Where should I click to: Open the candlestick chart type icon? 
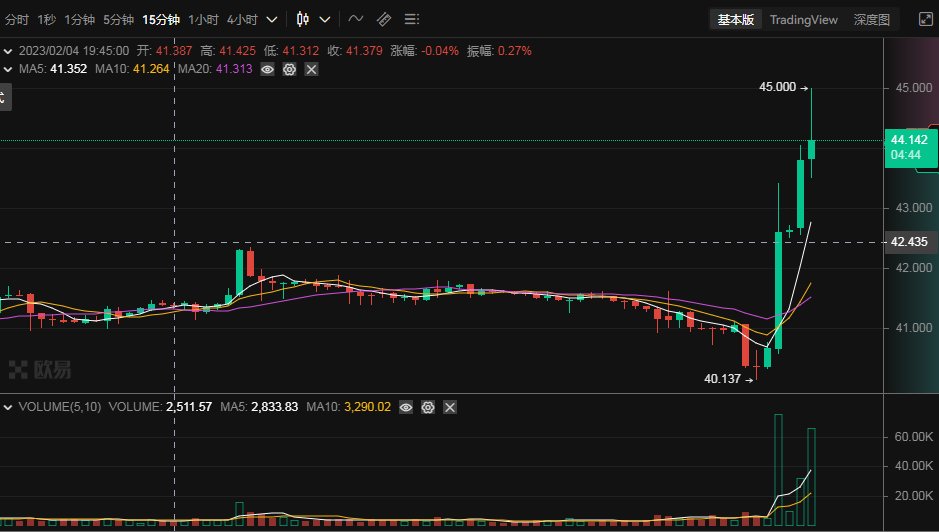[303, 20]
